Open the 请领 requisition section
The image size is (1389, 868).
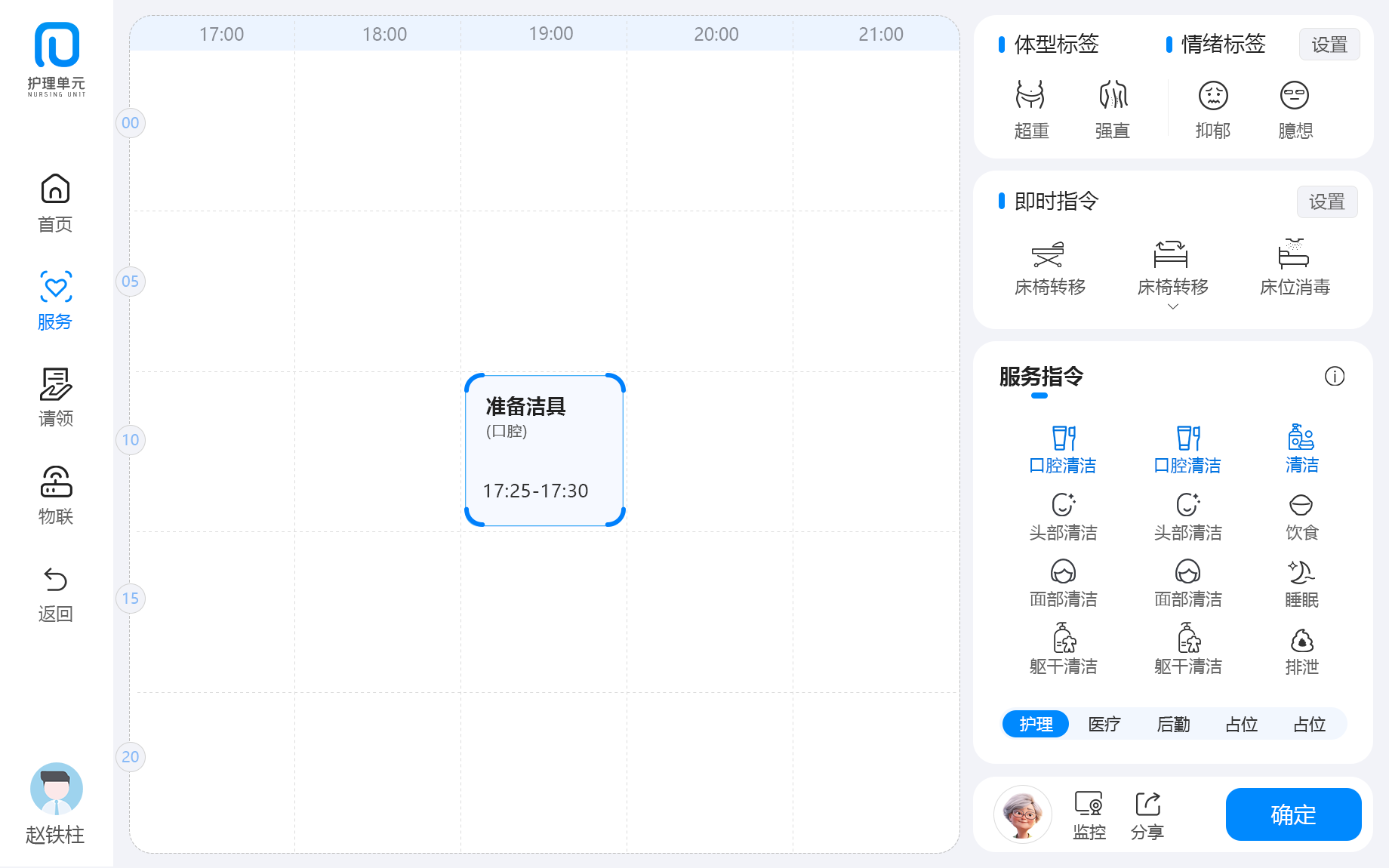point(55,386)
